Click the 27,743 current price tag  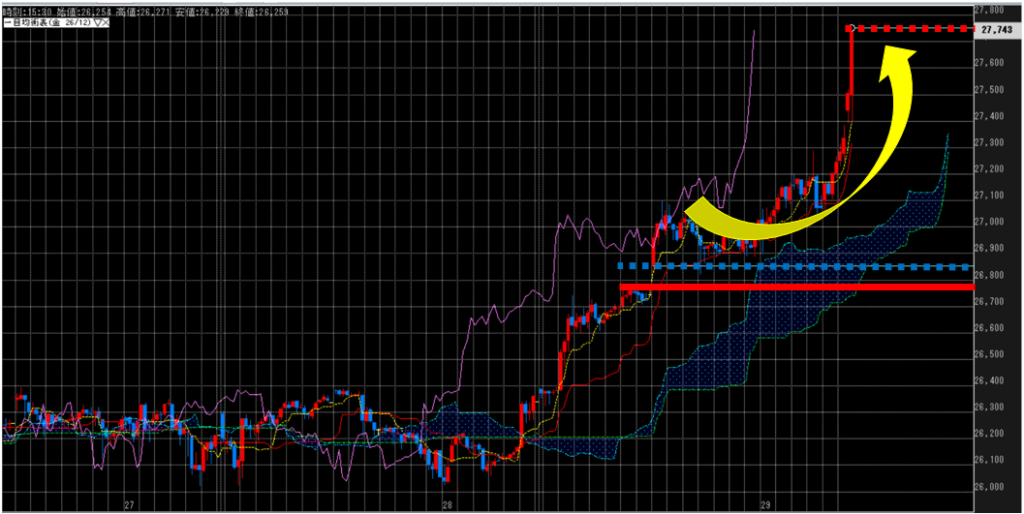pyautogui.click(x=995, y=29)
